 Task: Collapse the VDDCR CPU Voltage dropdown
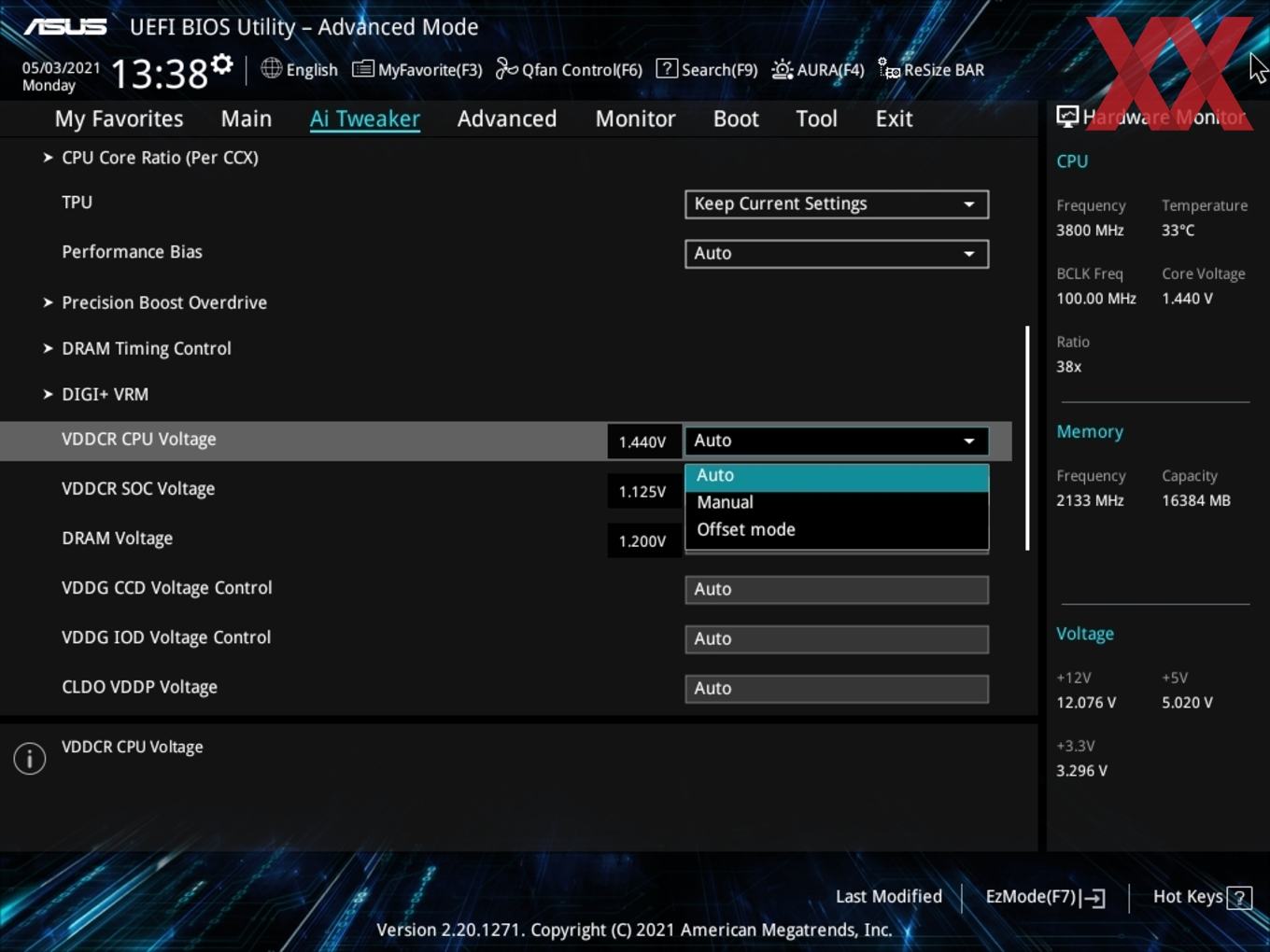tap(837, 441)
